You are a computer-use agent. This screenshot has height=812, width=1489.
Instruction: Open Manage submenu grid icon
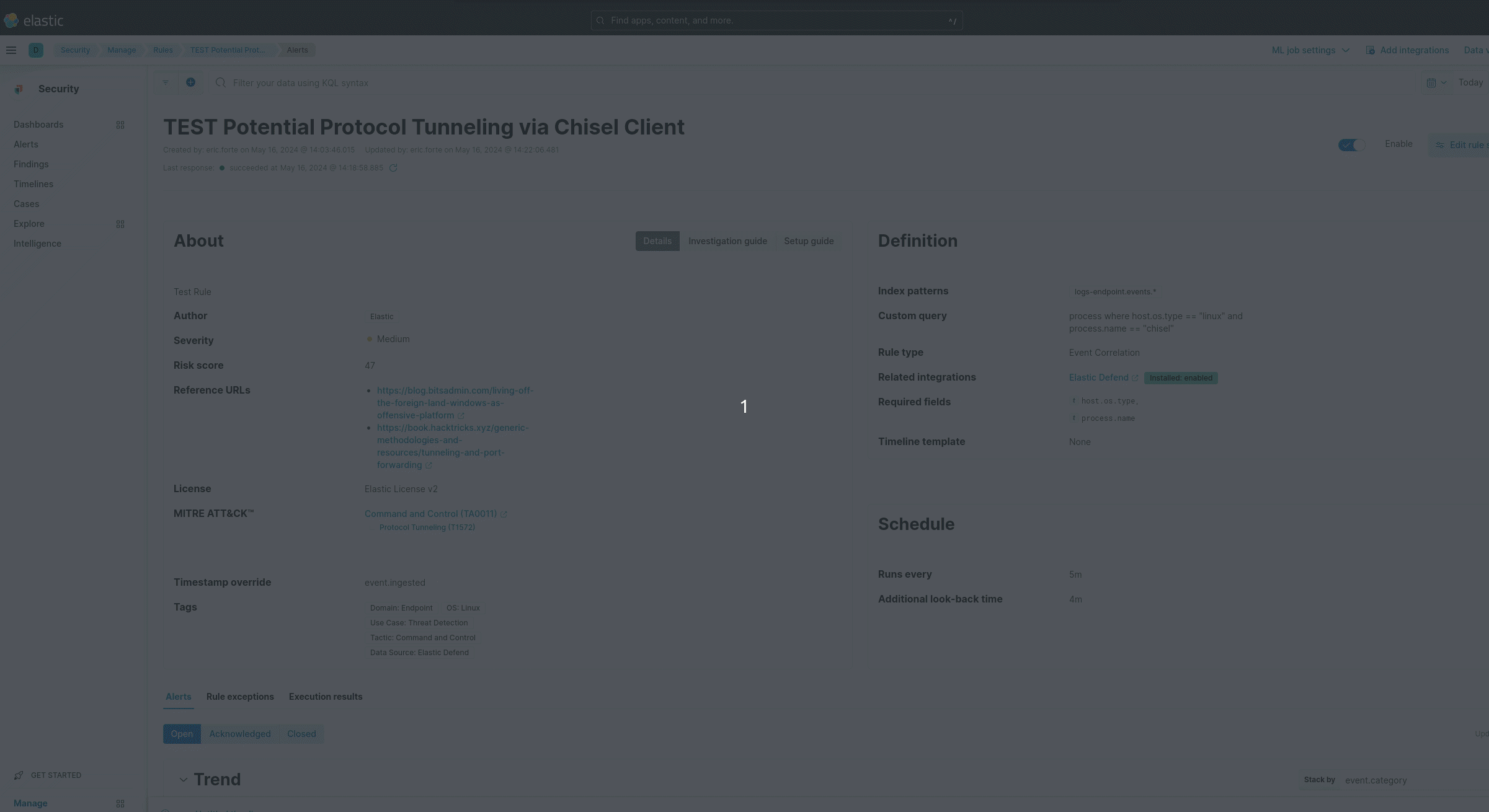click(x=120, y=803)
